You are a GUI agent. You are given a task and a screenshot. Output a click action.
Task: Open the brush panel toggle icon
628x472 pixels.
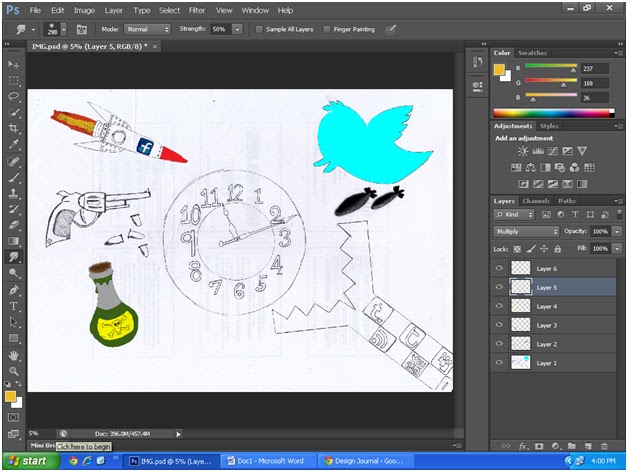(82, 29)
